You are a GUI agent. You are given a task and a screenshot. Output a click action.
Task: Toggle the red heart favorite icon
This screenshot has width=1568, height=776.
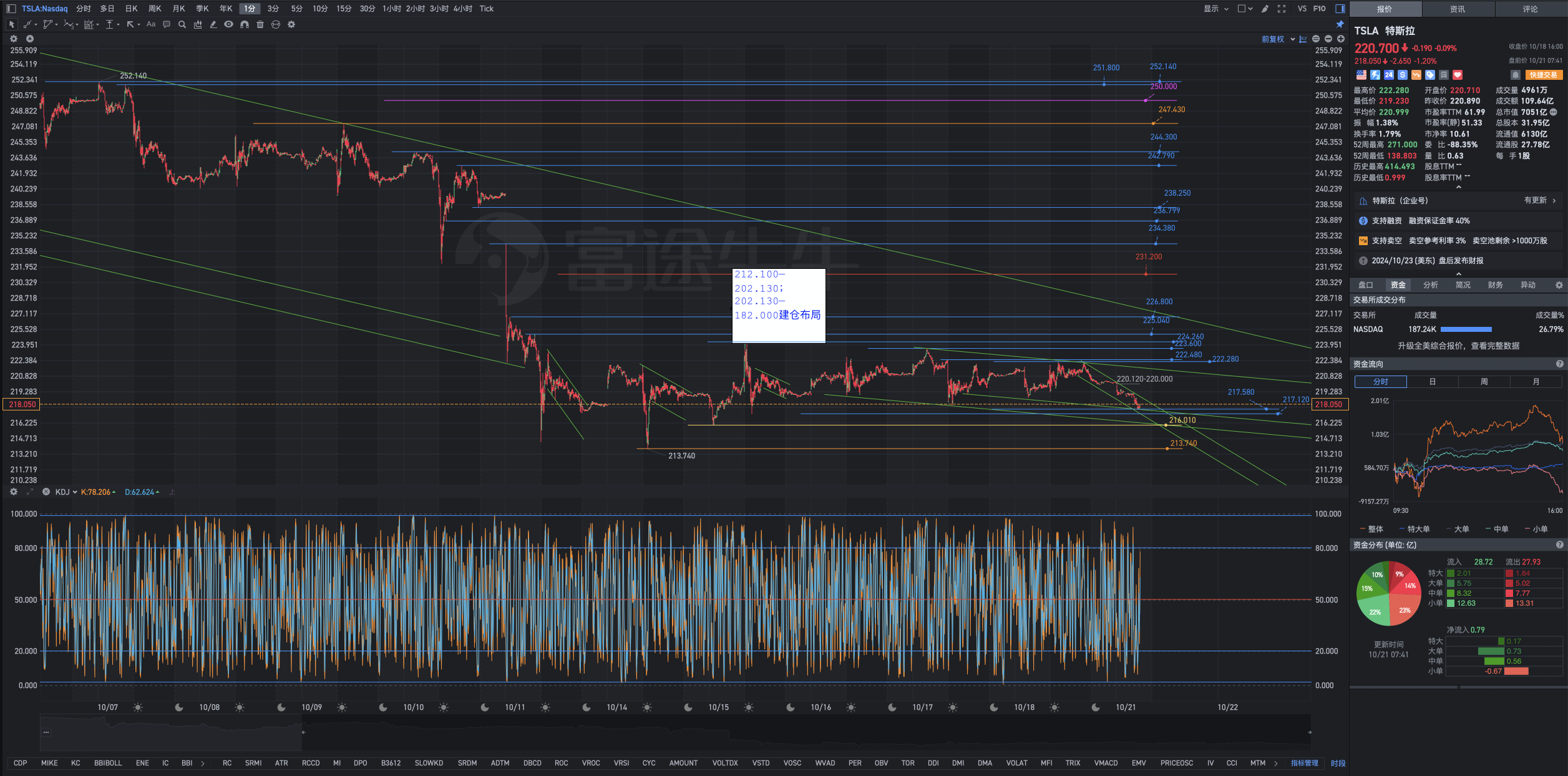pyautogui.click(x=1458, y=75)
